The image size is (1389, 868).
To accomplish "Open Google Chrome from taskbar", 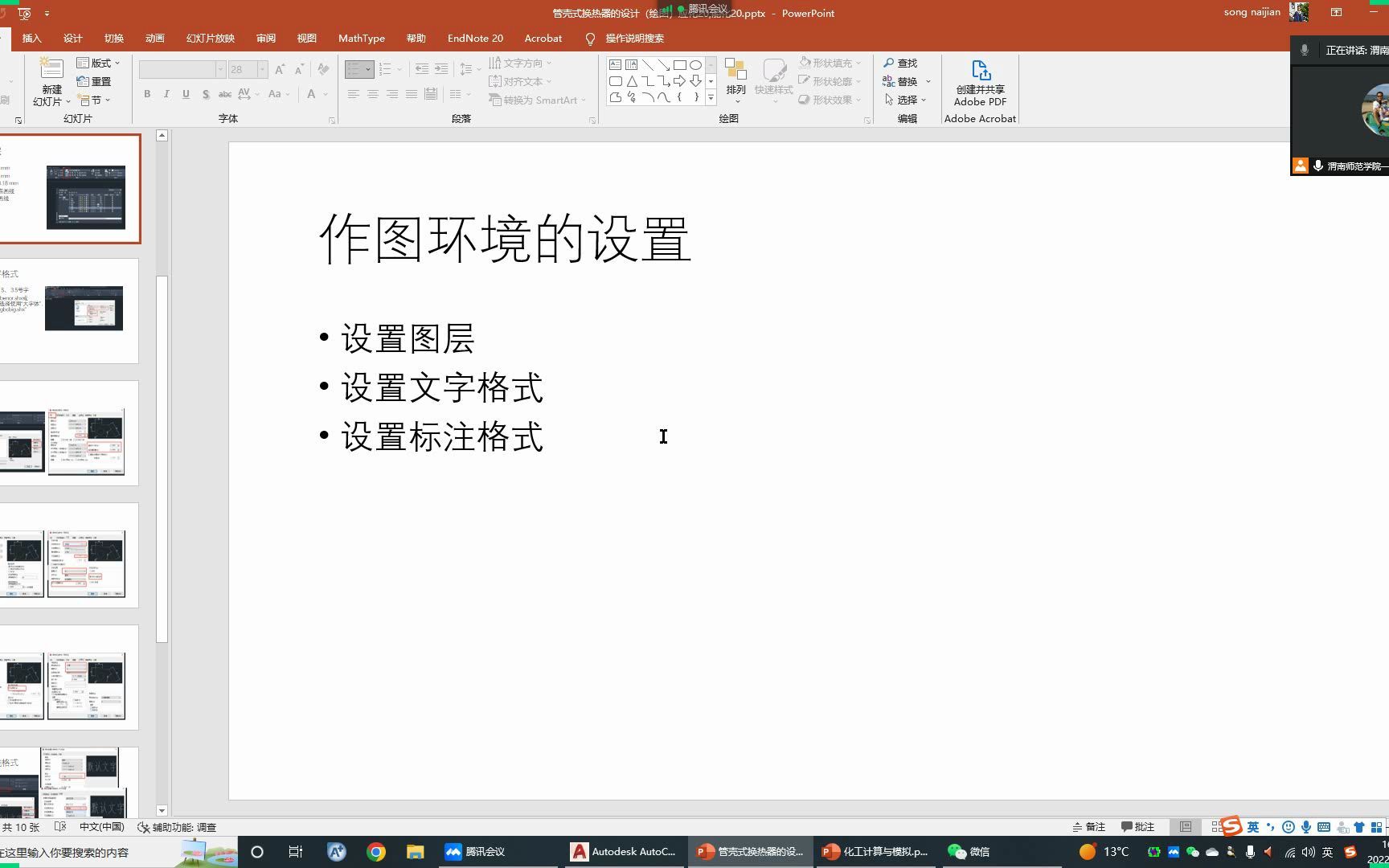I will tap(376, 852).
